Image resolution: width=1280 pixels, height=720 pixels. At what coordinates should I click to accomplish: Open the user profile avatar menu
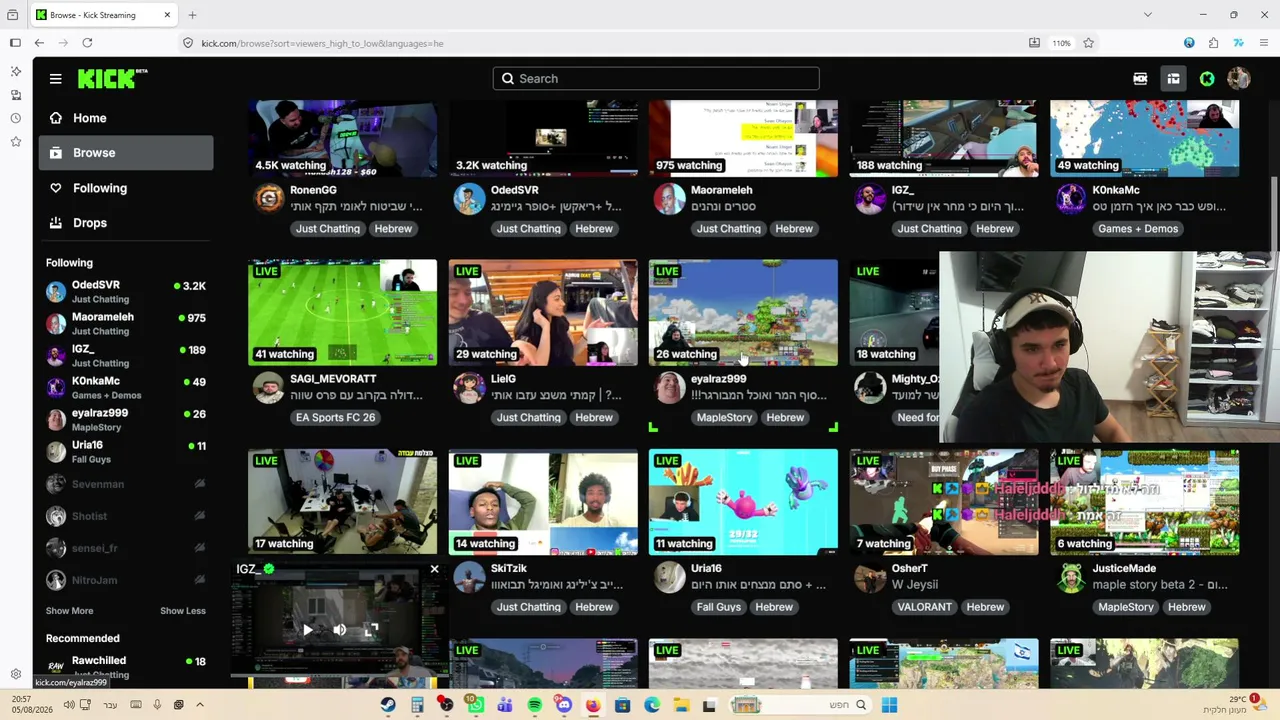(1238, 79)
